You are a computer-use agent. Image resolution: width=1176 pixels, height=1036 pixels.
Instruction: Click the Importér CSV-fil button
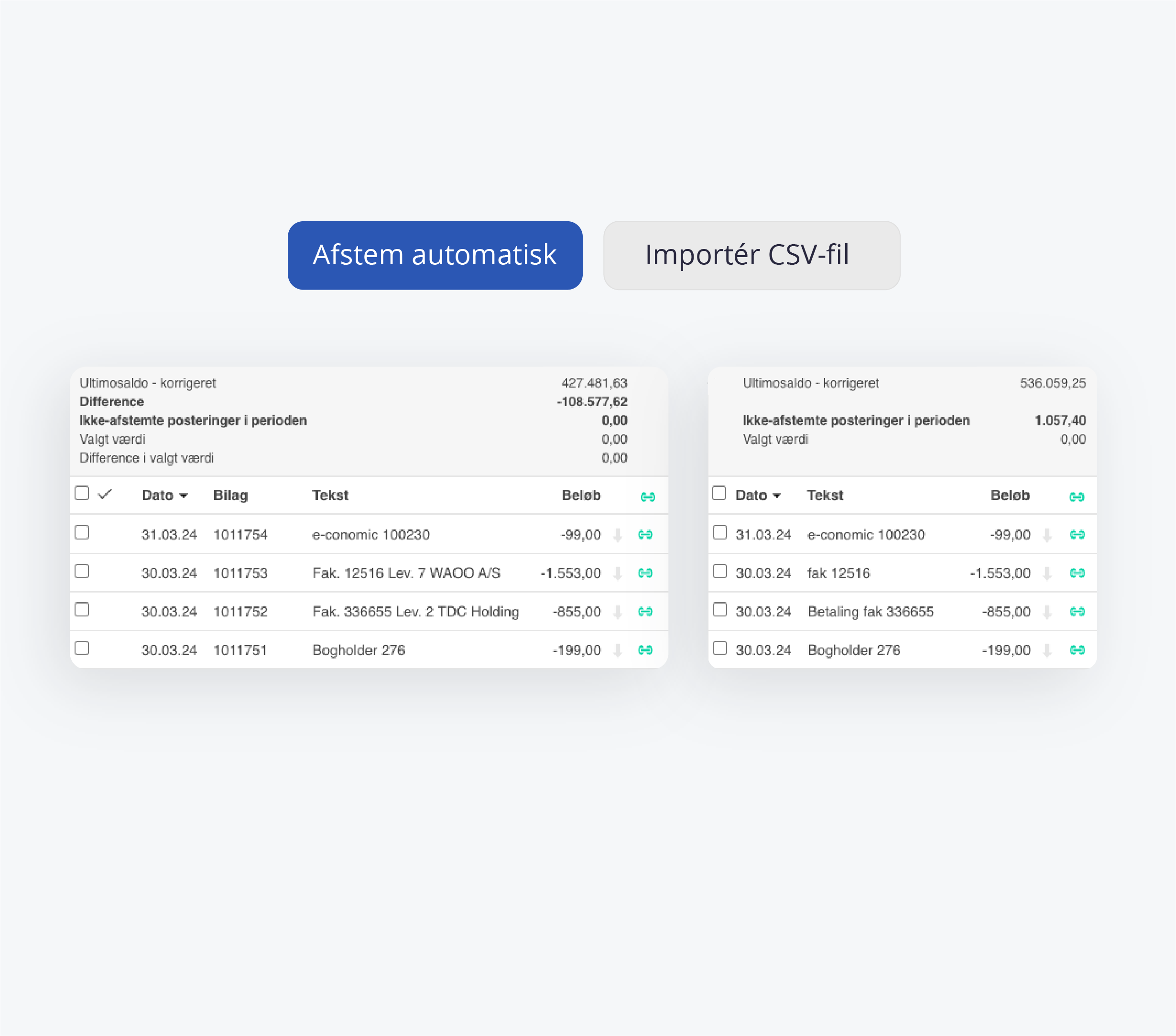tap(751, 255)
